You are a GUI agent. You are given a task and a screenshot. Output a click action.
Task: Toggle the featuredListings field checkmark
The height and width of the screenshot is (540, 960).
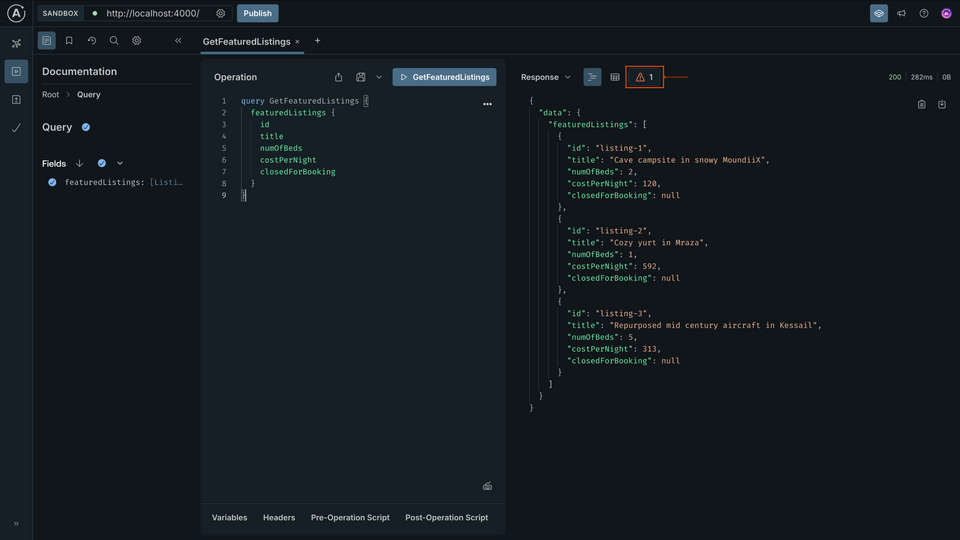click(x=52, y=182)
